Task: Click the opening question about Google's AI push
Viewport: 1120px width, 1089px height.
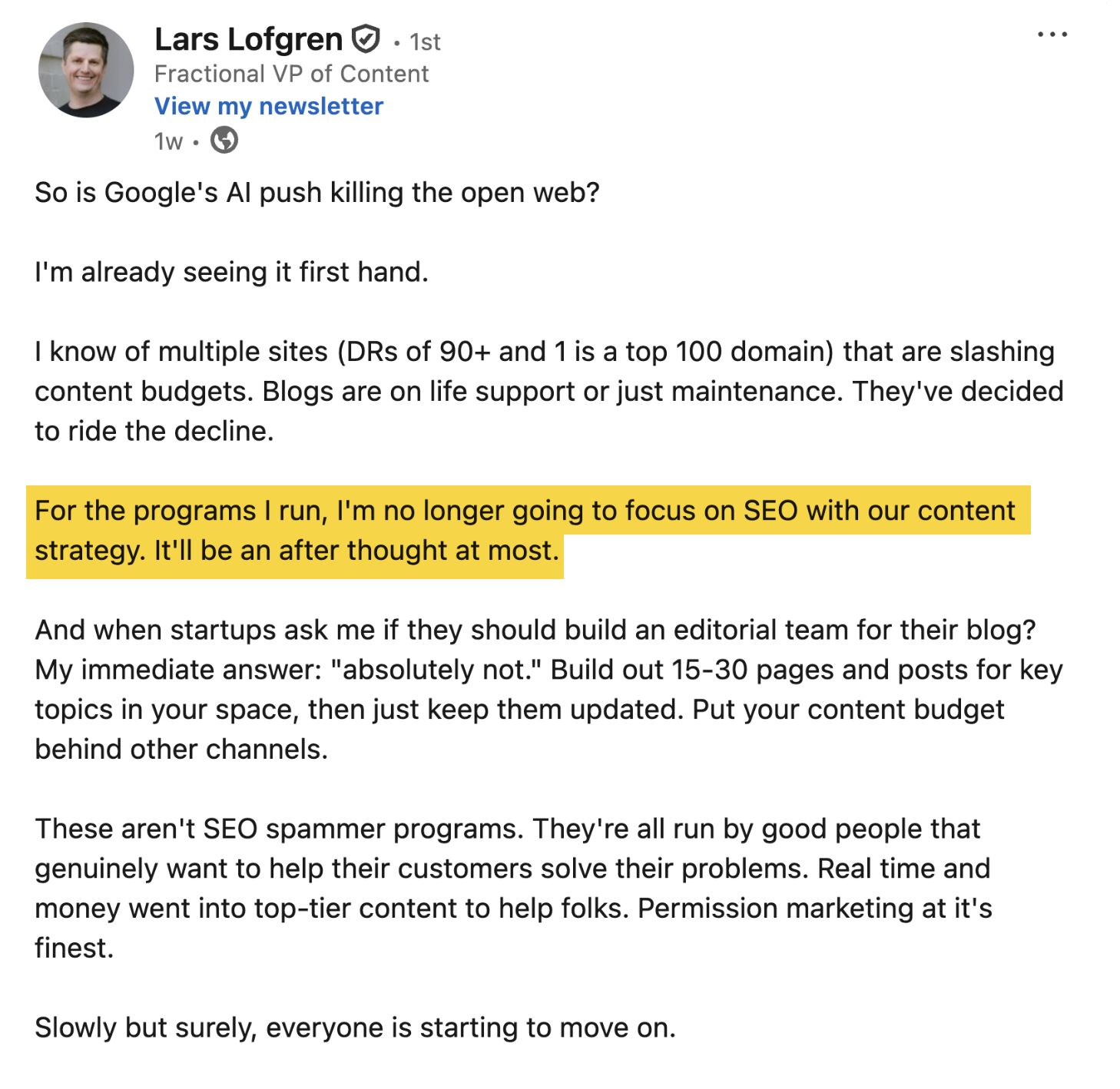Action: [x=316, y=192]
